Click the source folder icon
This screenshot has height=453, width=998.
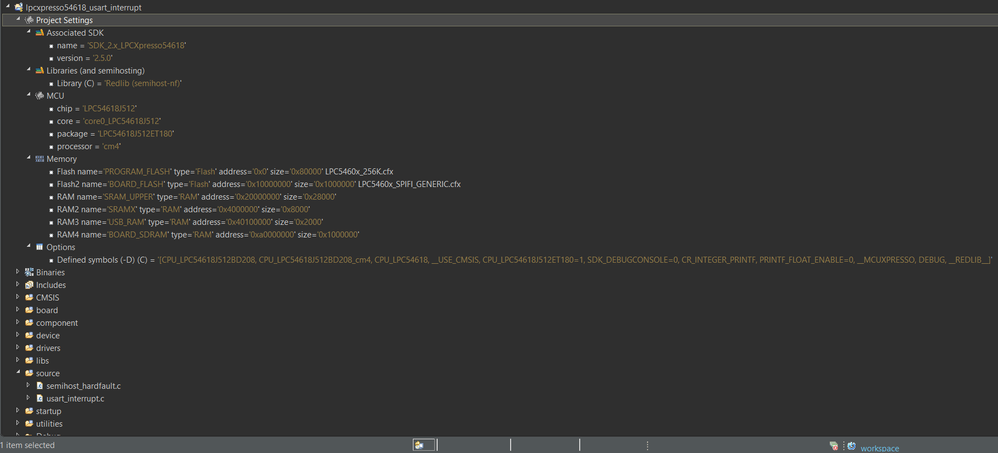[x=29, y=373]
